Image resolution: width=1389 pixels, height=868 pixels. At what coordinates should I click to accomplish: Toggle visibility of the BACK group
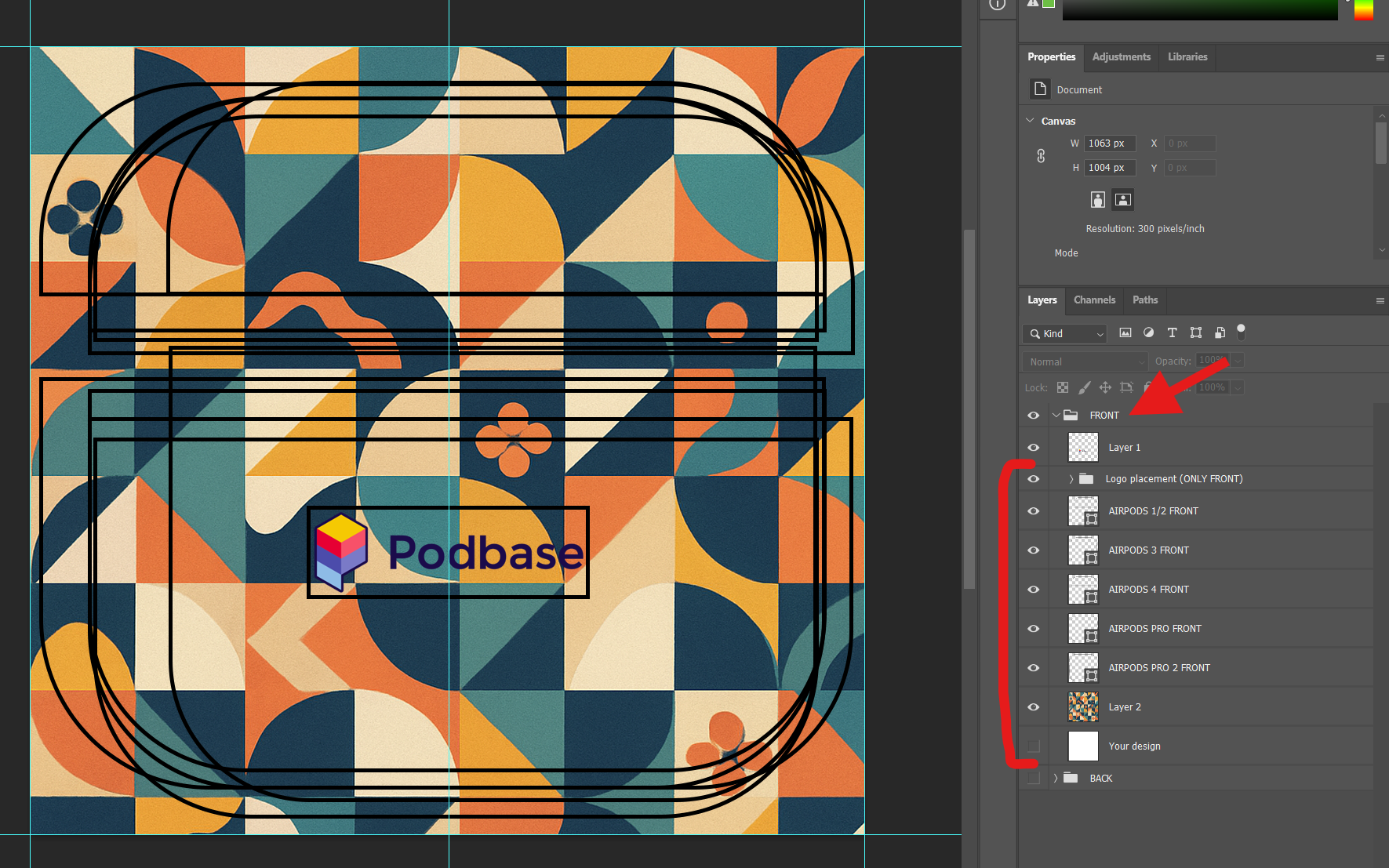tap(1034, 779)
